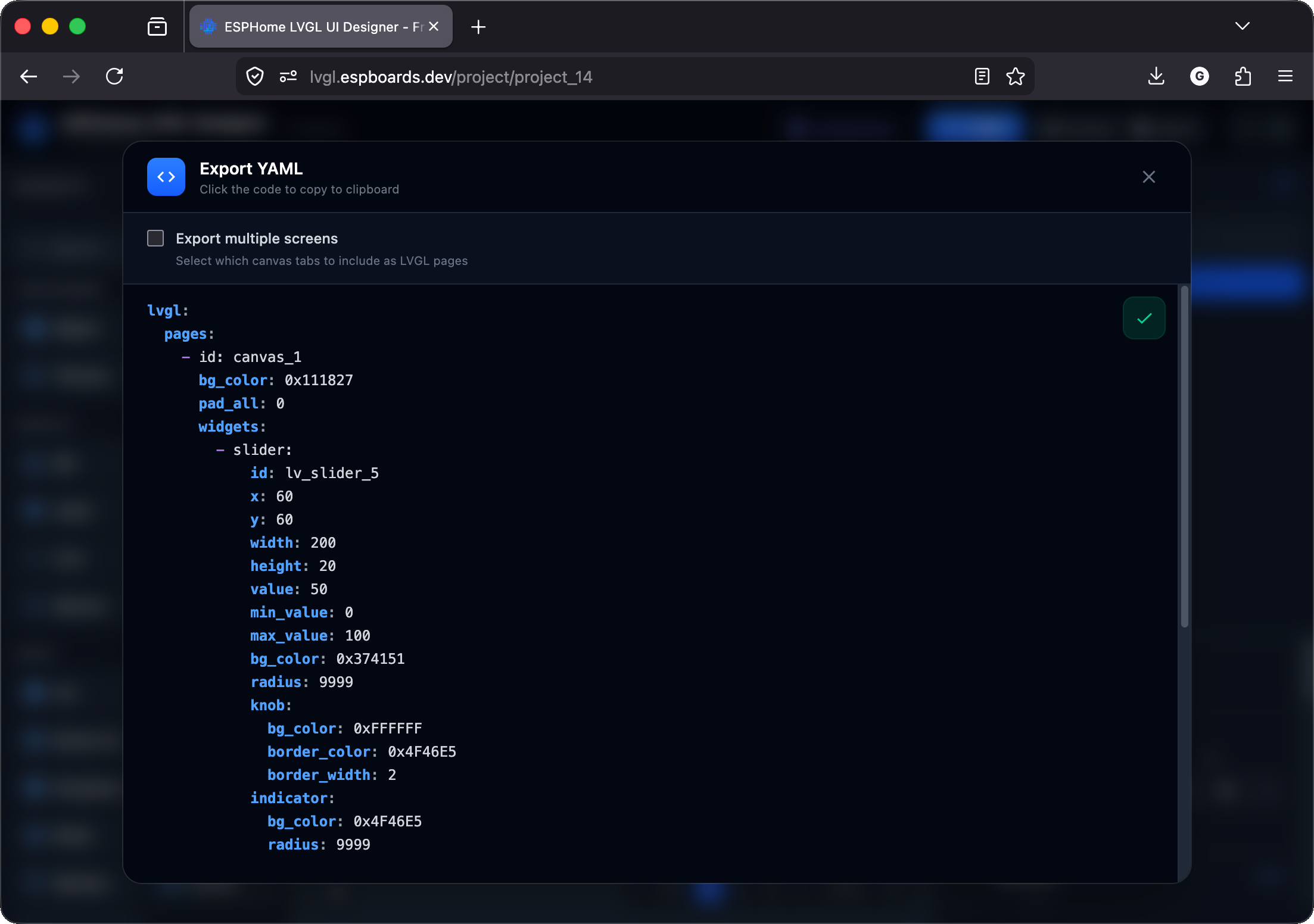Image resolution: width=1314 pixels, height=924 pixels.
Task: Click the widgets: key line
Action: point(232,426)
